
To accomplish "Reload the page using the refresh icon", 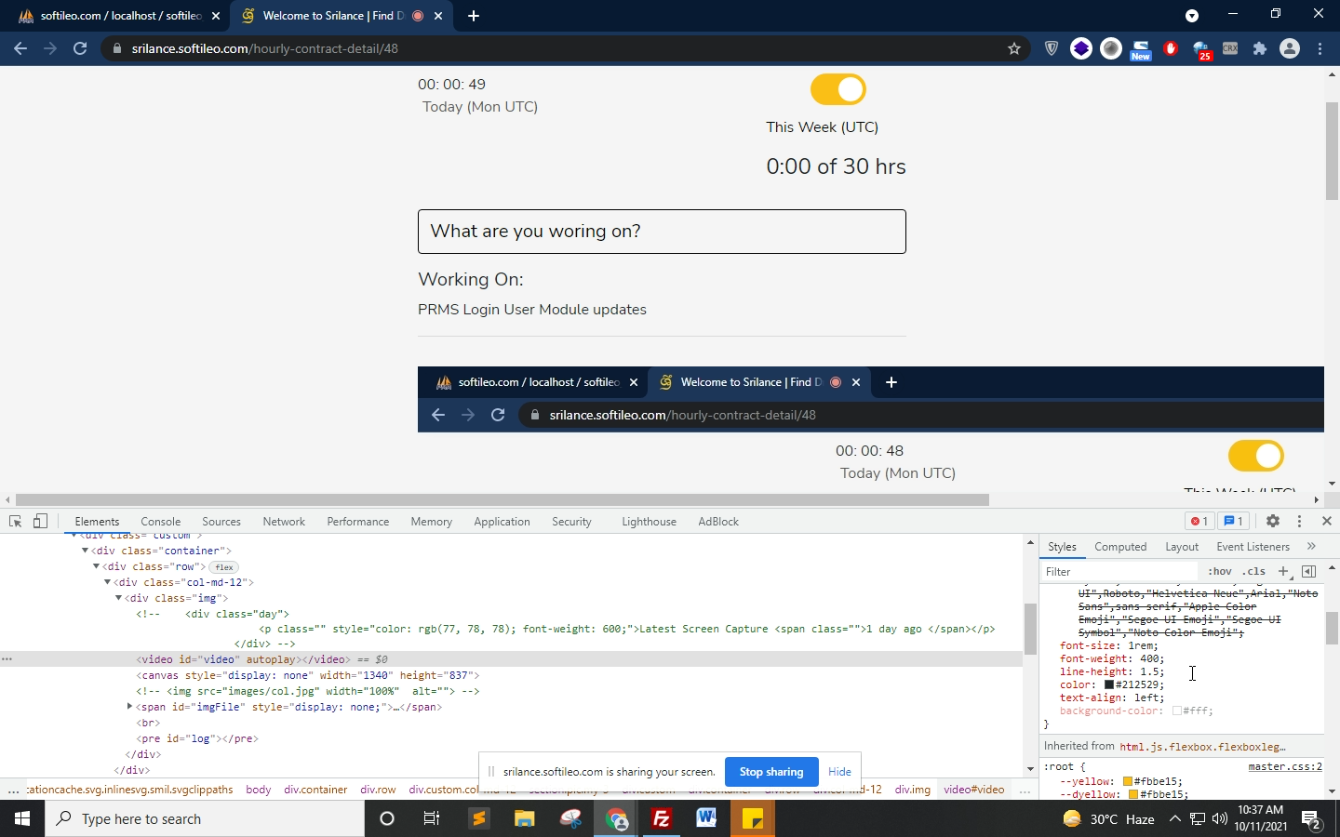I will 80,48.
